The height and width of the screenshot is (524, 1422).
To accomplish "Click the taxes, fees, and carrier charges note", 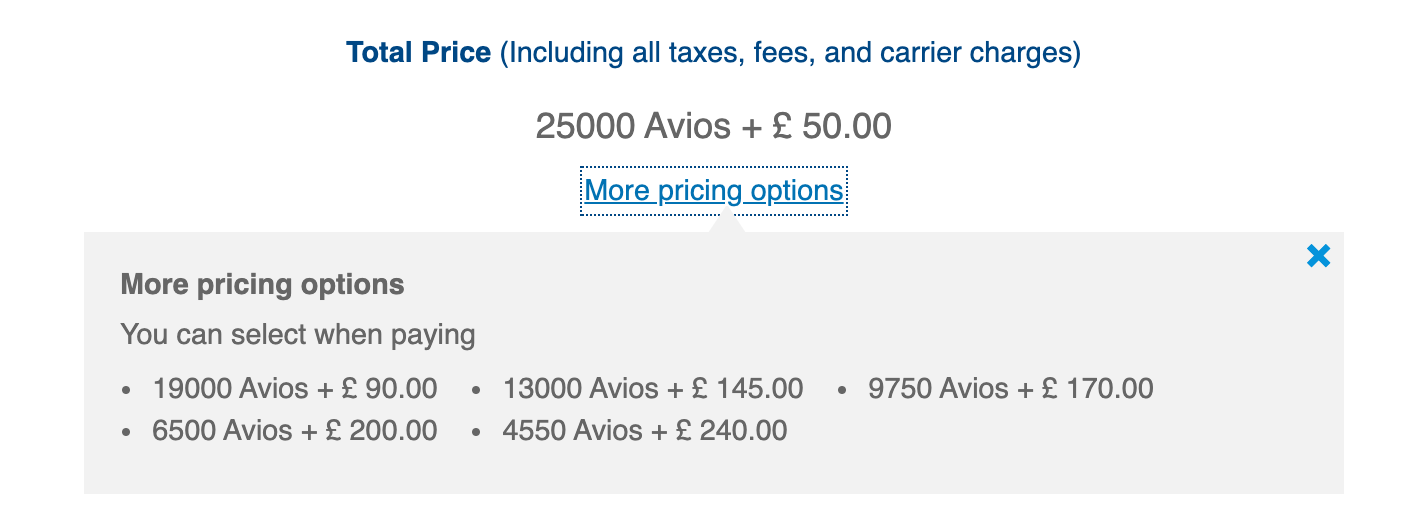I will click(x=790, y=52).
